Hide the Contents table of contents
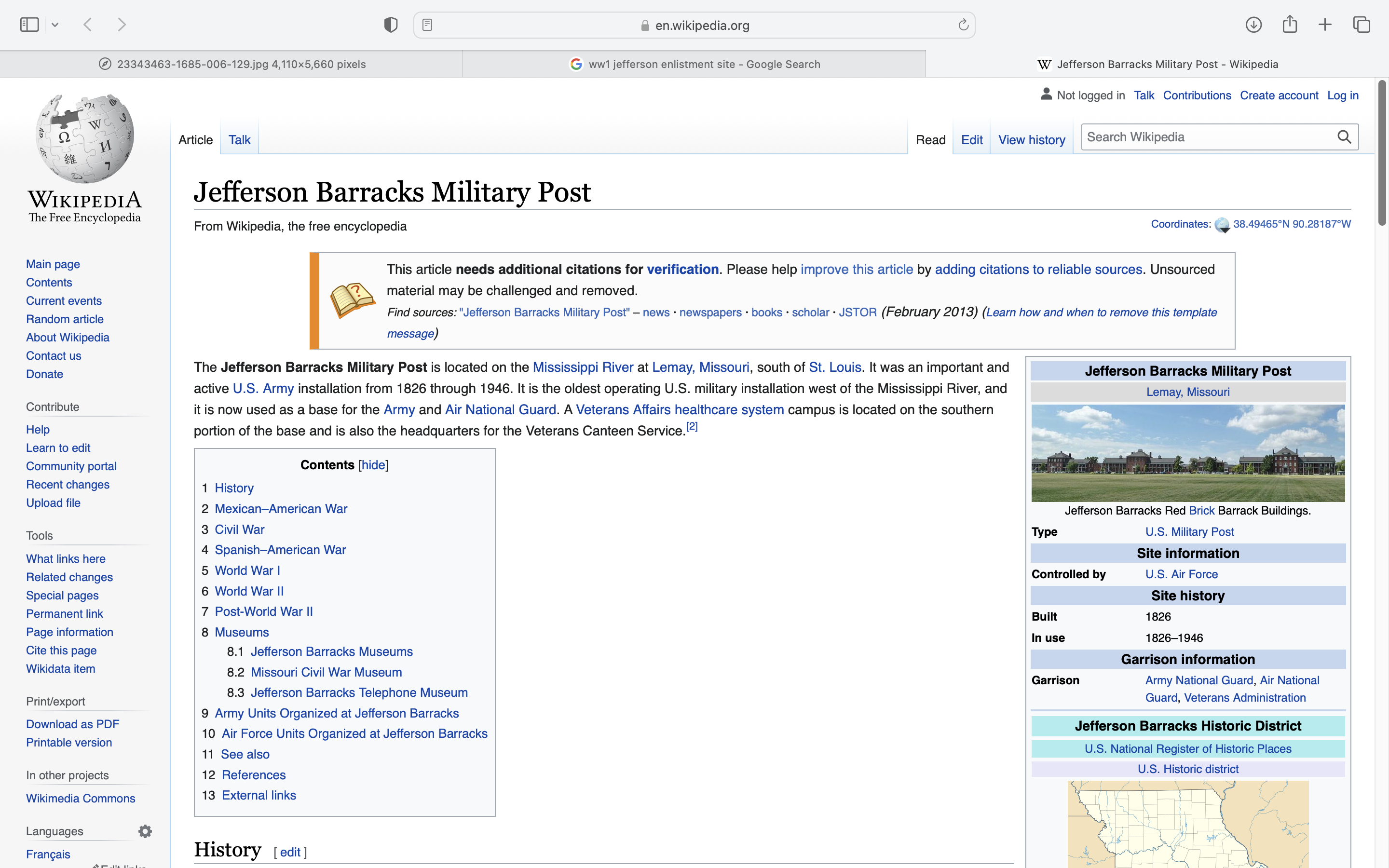Screen dimensions: 1389x868 point(373,465)
